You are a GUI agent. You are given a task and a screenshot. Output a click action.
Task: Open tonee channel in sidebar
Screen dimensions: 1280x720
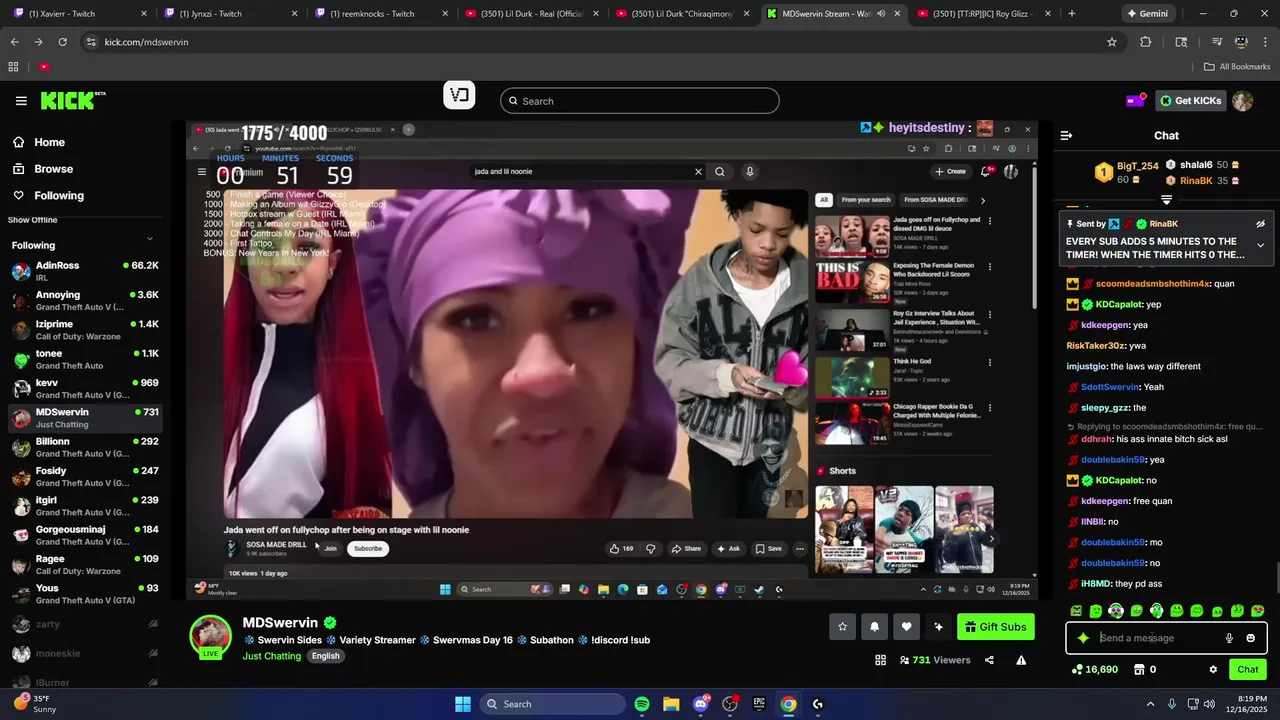coord(85,359)
